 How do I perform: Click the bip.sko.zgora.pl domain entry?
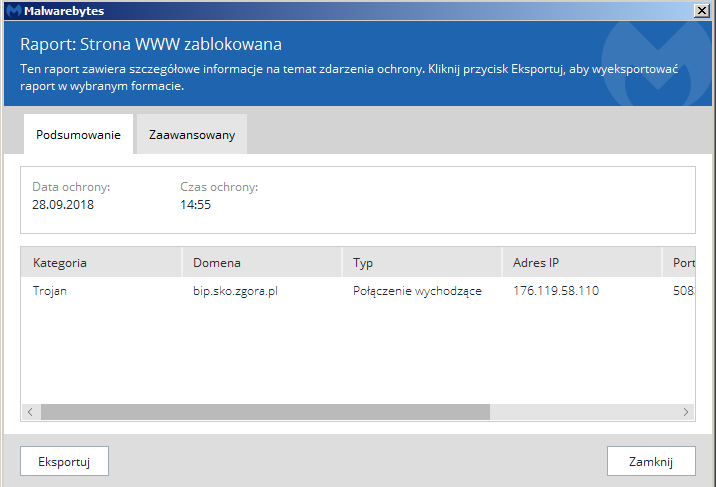[x=235, y=291]
